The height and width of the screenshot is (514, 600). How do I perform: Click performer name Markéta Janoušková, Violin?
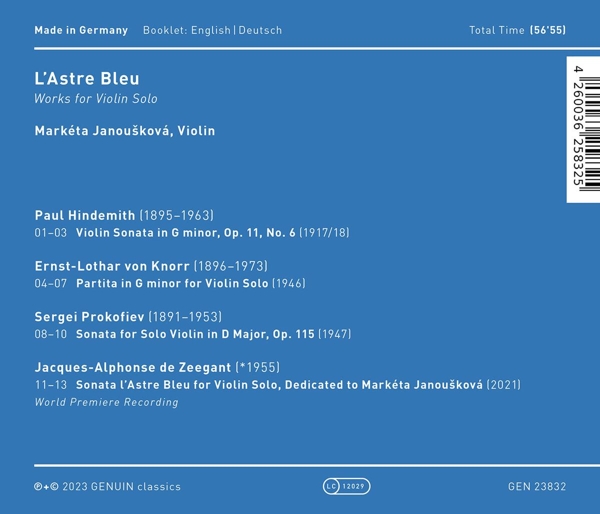(x=124, y=131)
